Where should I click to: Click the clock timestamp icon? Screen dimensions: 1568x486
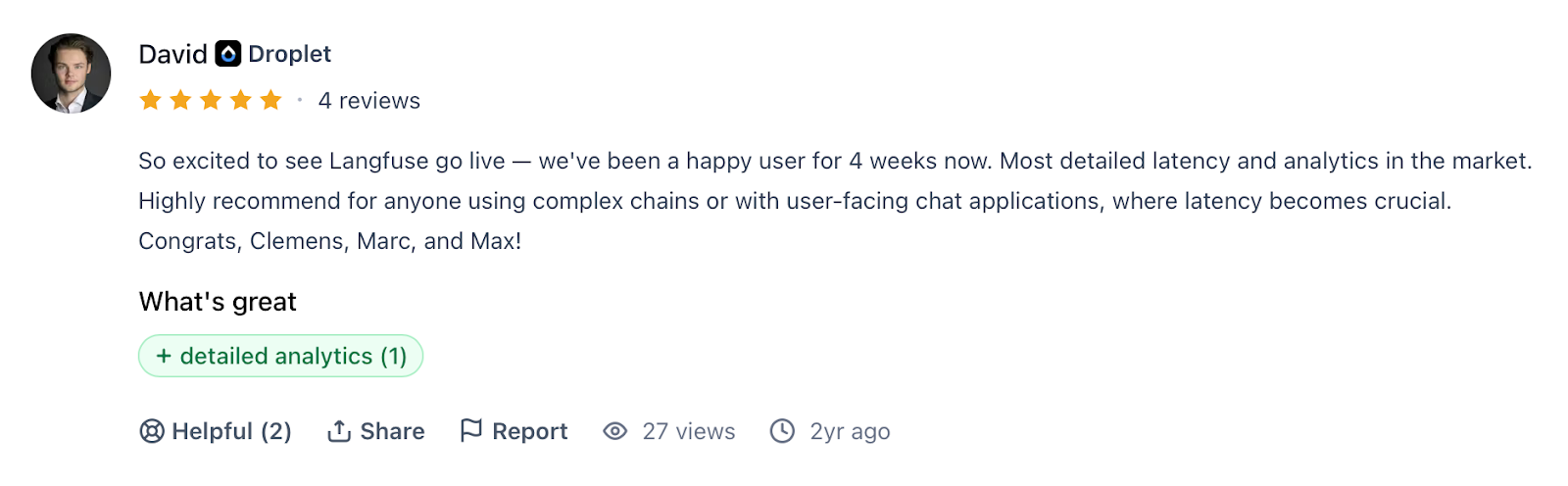[782, 431]
